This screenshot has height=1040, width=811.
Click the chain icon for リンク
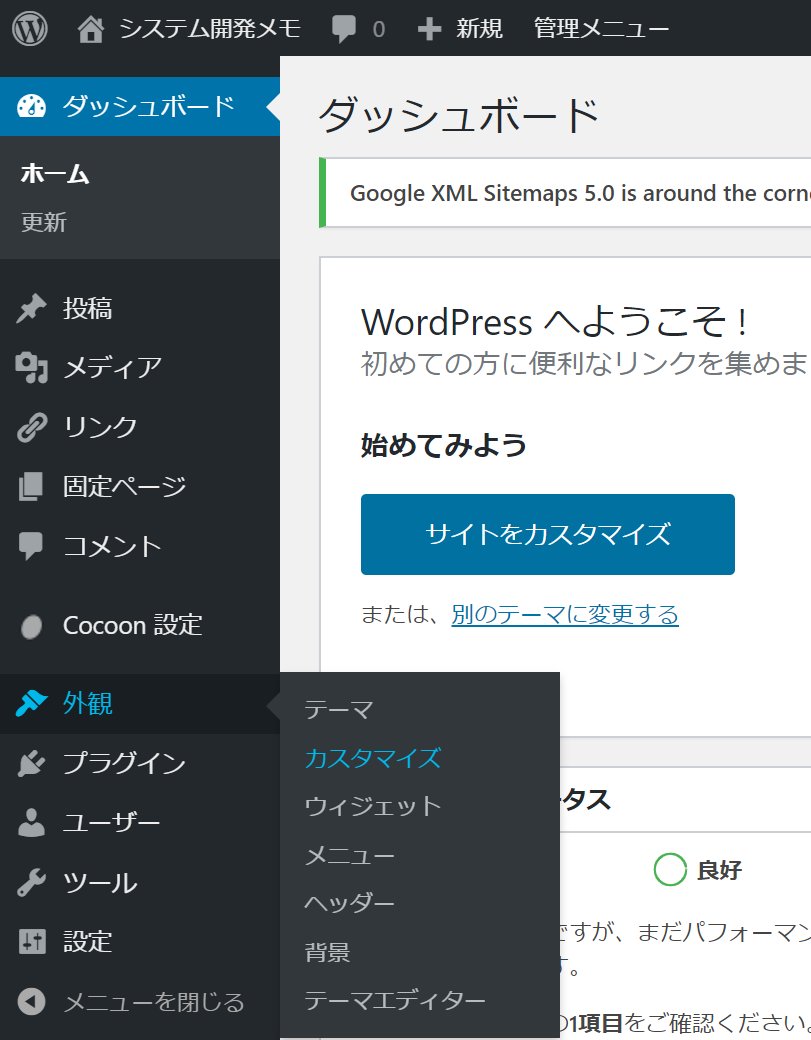tap(32, 427)
